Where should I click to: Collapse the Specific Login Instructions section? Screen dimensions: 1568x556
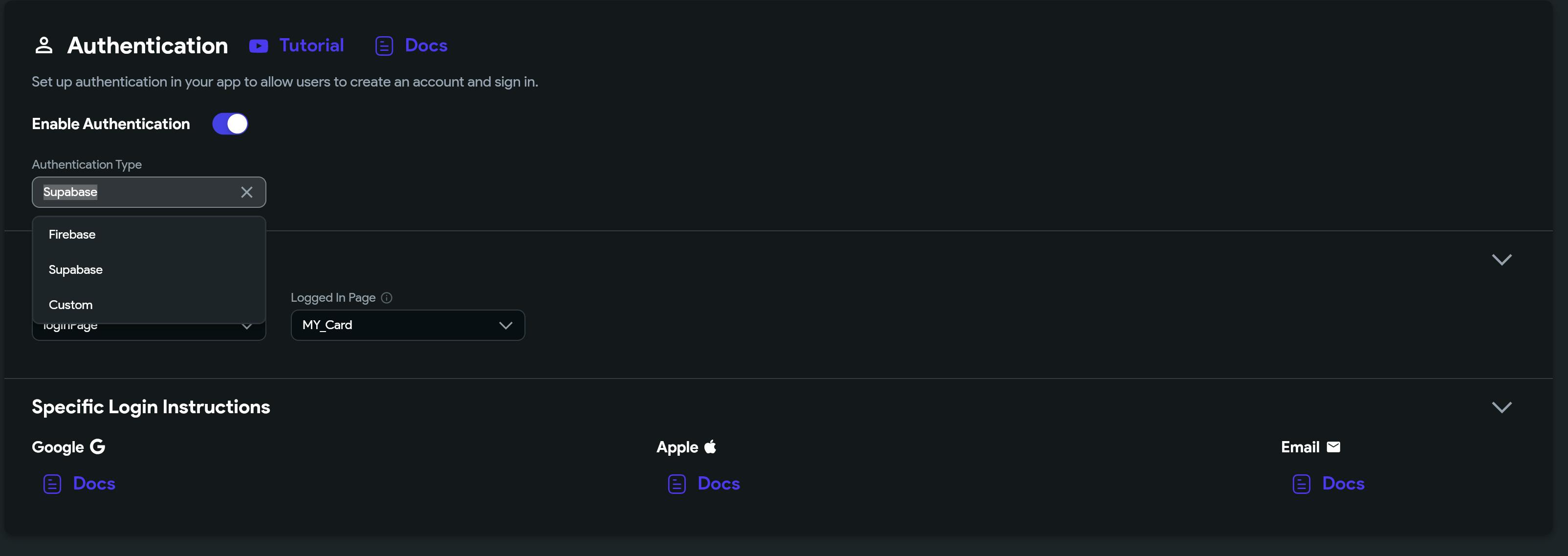1501,407
